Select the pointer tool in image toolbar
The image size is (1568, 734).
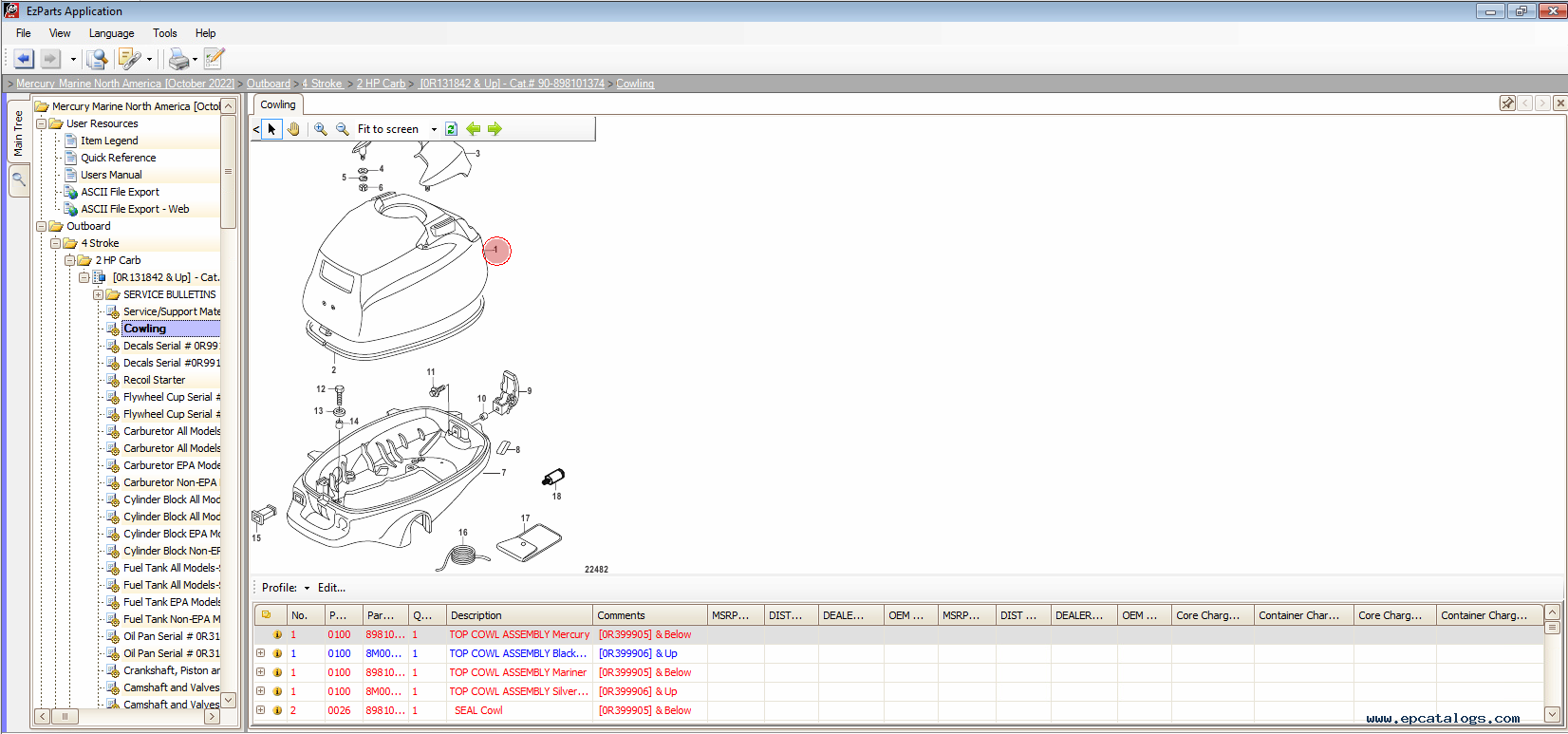coord(271,129)
